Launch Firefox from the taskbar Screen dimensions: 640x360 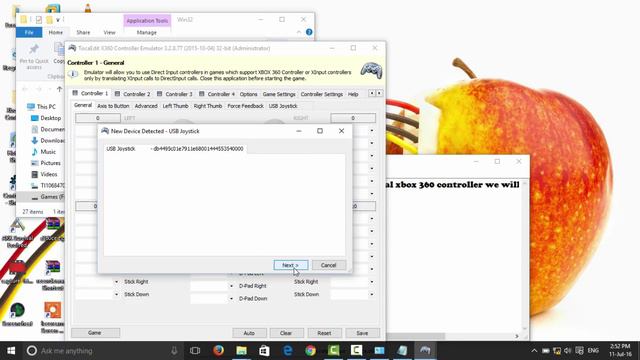pos(218,351)
